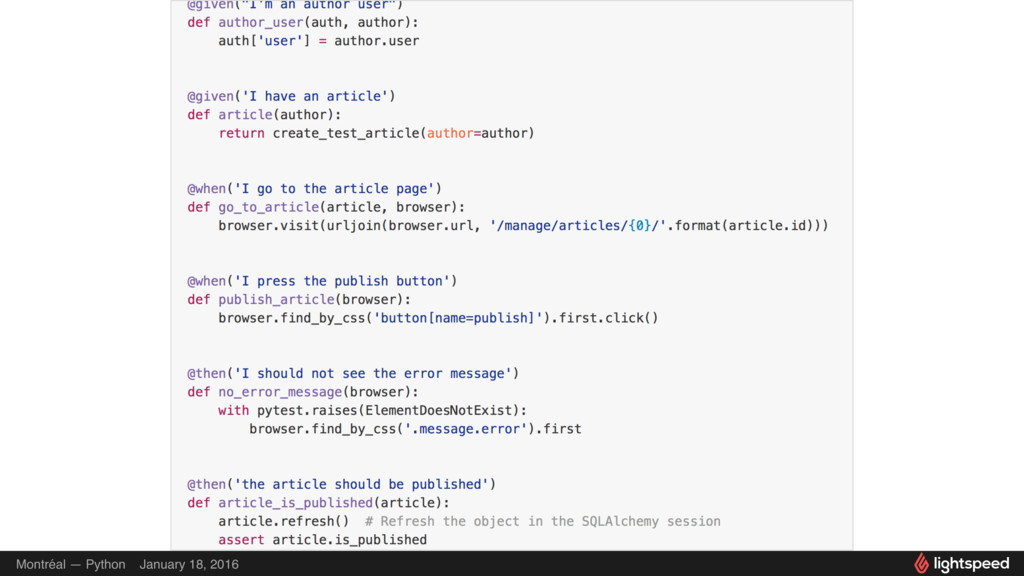Screen dimensions: 1024x576
Task: Click the '# Refresh the object in the SQLAlchemy session' comment
Action: point(543,521)
